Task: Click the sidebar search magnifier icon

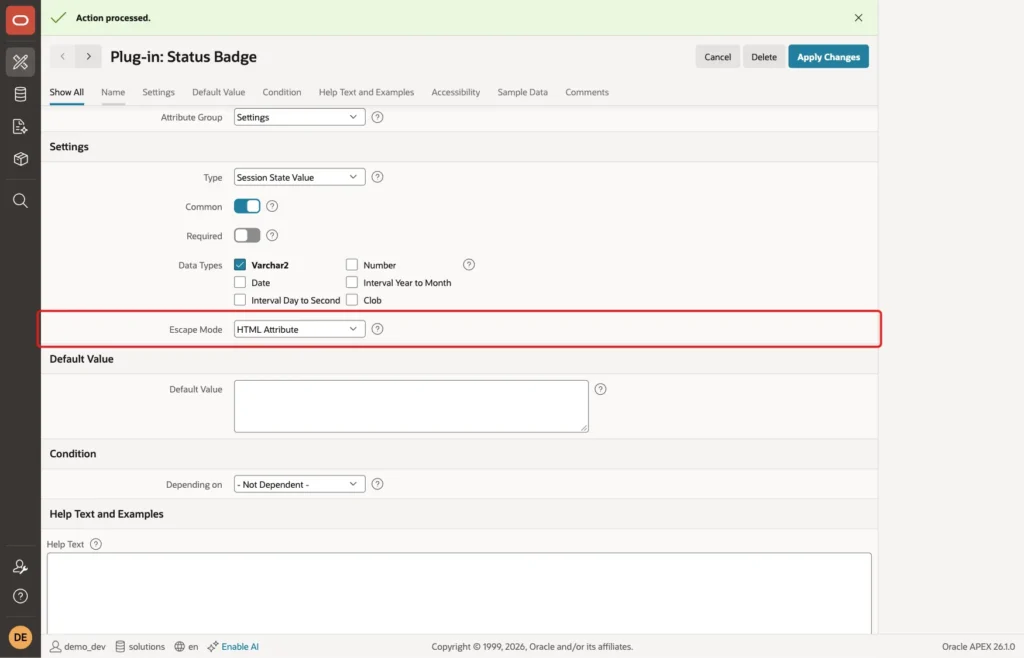Action: (x=20, y=200)
